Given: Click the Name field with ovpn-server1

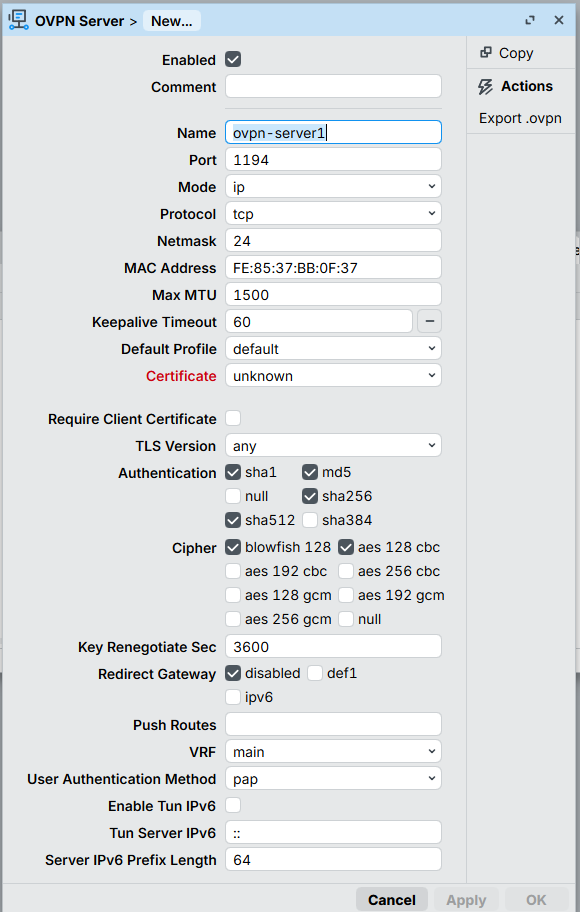Looking at the screenshot, I should pyautogui.click(x=333, y=133).
